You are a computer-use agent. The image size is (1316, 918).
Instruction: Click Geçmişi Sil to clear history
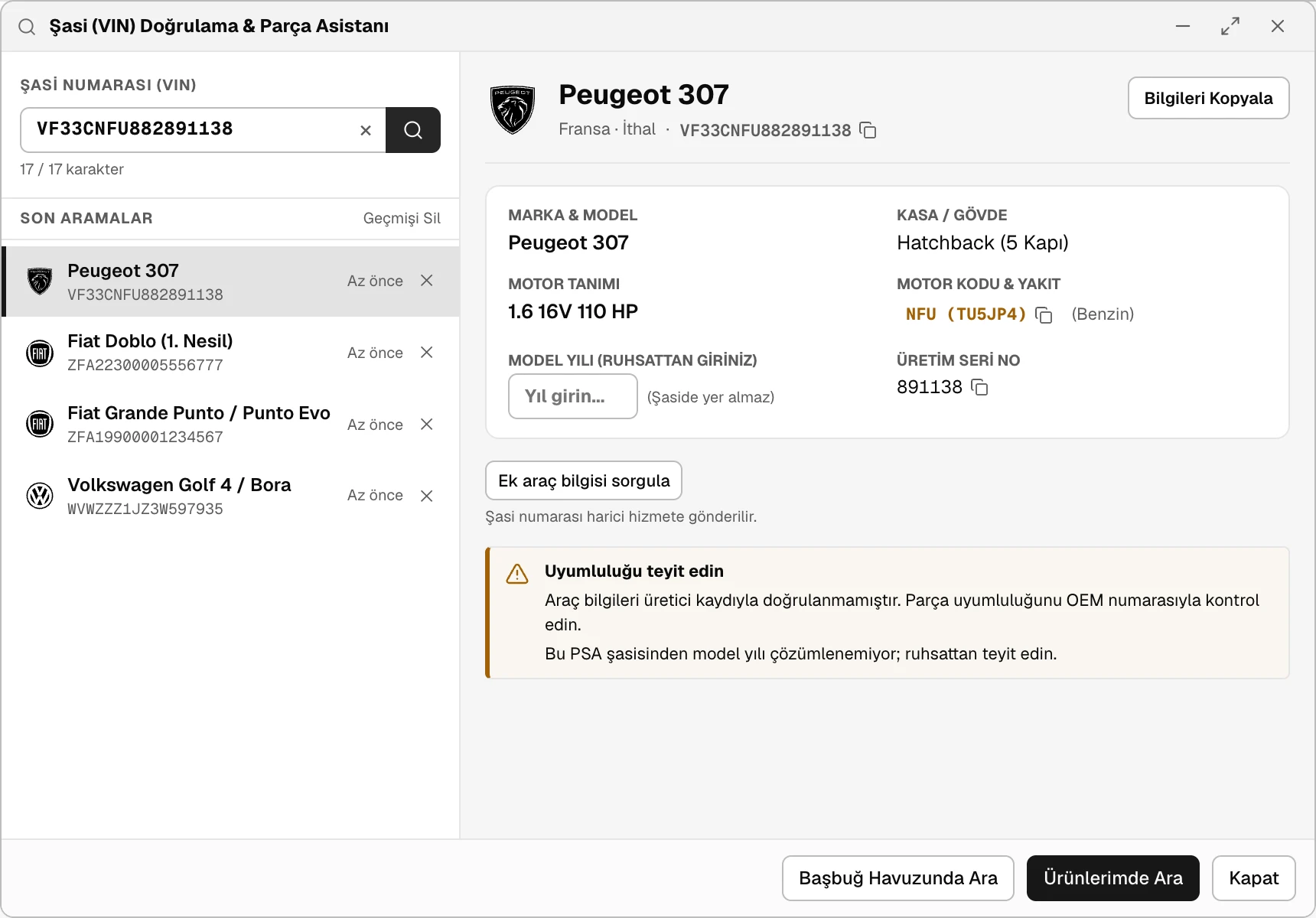[402, 219]
